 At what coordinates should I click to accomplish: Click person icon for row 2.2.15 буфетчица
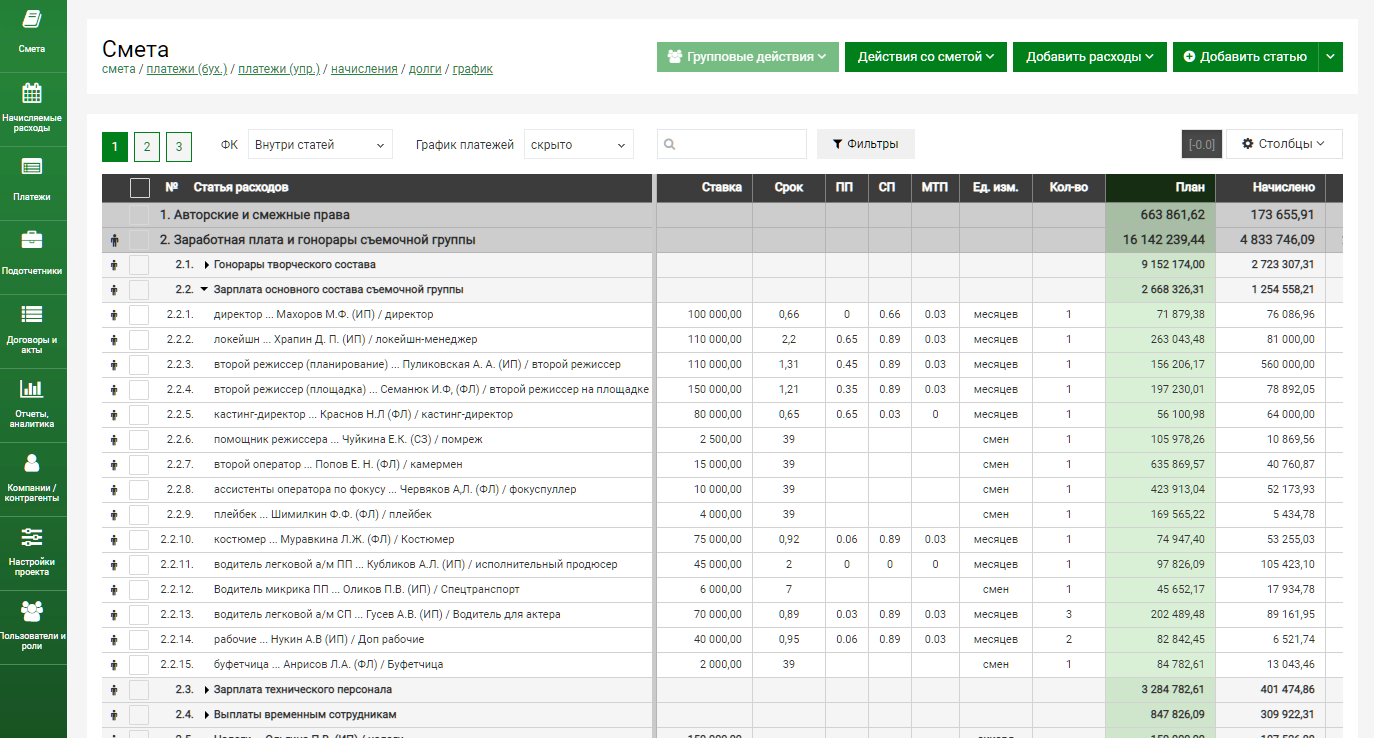[x=114, y=665]
